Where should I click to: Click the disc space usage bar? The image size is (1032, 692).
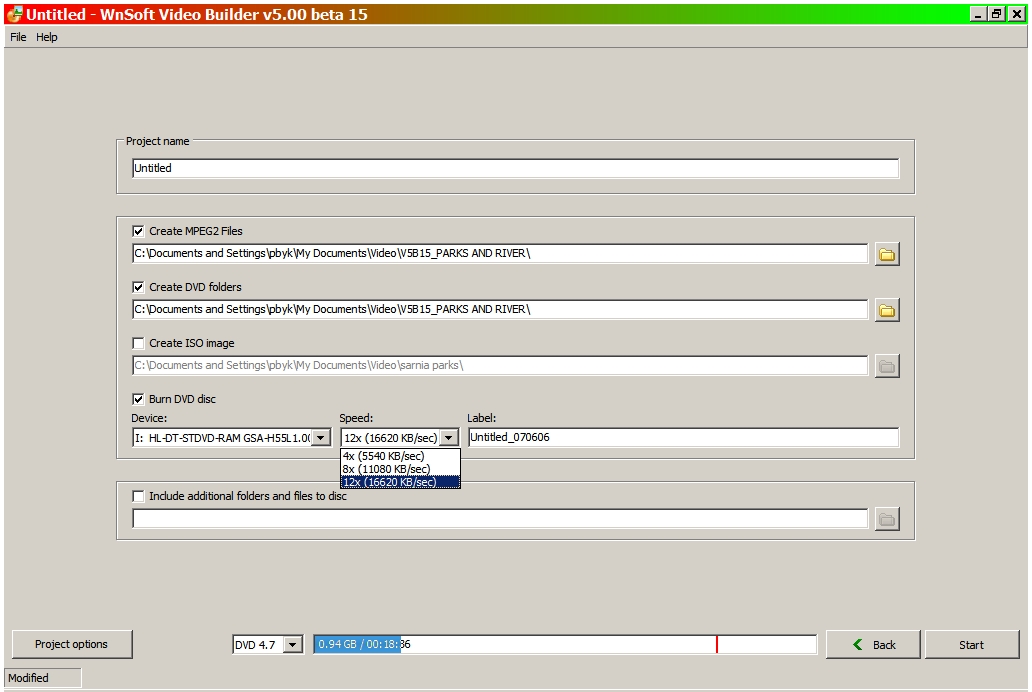click(x=565, y=644)
